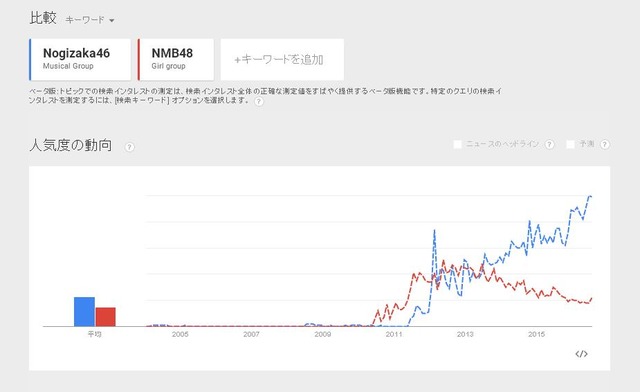Click help icon next to 予測 checkbox
This screenshot has height=392, width=640.
pyautogui.click(x=605, y=144)
